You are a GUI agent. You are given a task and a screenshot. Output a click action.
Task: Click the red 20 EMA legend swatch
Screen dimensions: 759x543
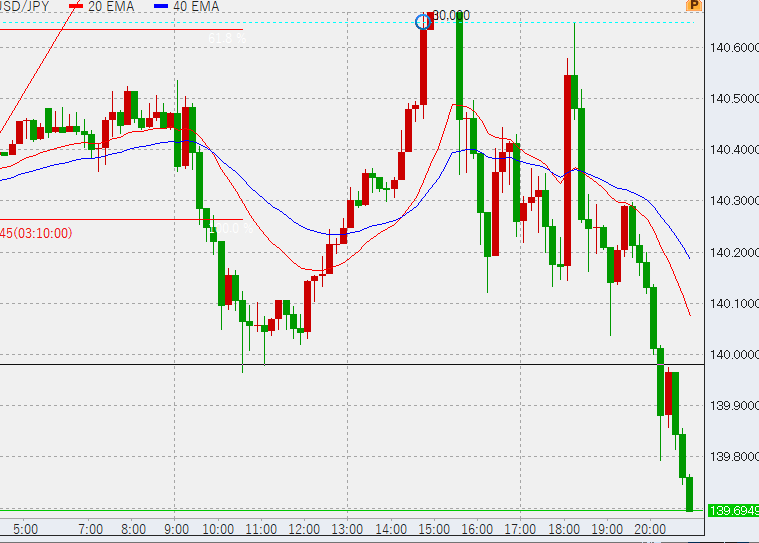pyautogui.click(x=76, y=6)
